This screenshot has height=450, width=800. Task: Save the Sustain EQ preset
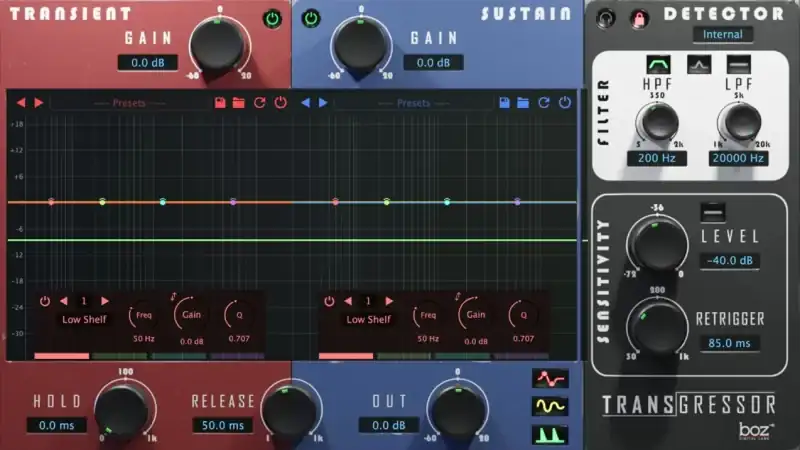coord(504,103)
